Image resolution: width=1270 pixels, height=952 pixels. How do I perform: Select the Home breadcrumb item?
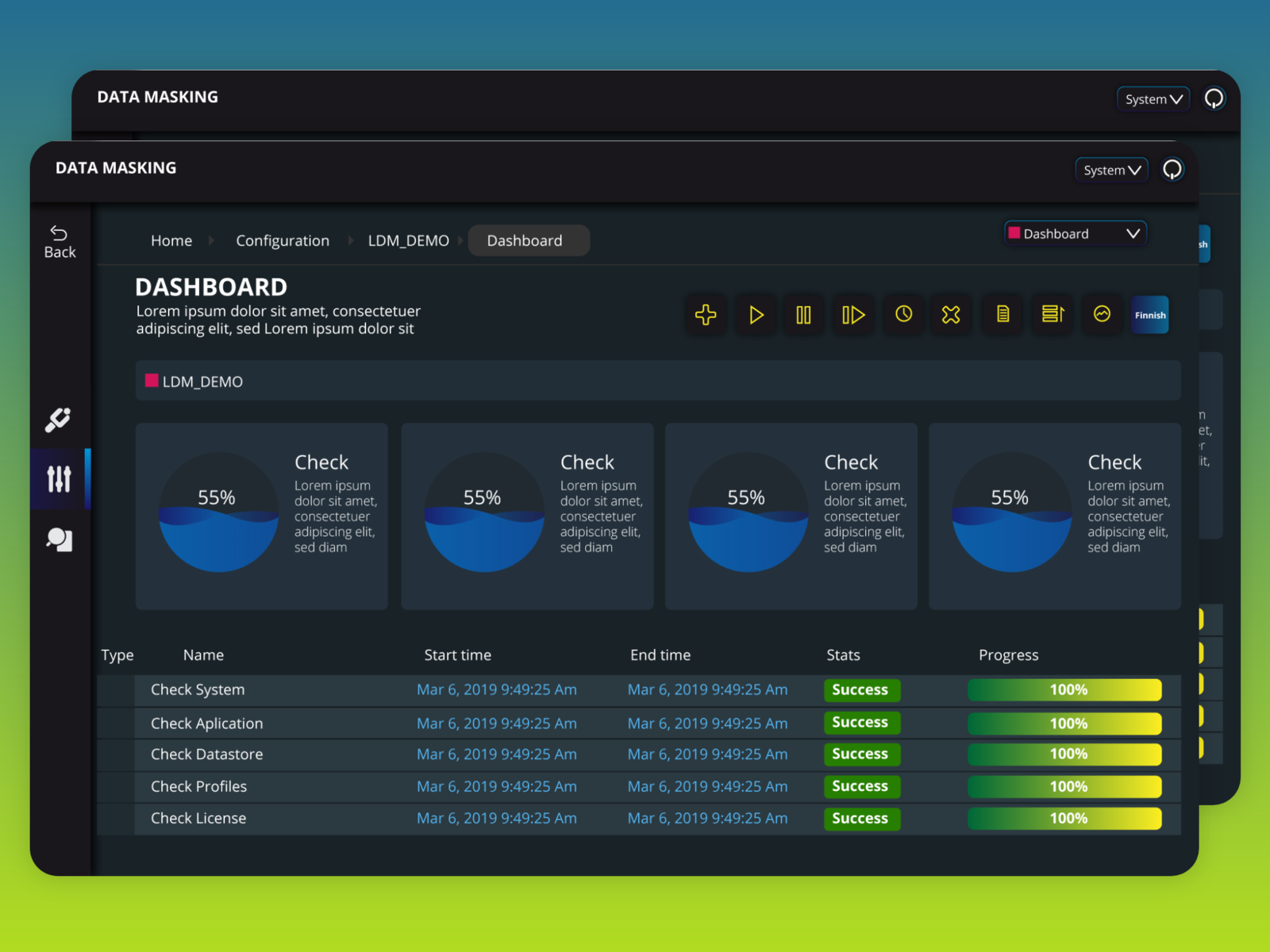(x=171, y=240)
